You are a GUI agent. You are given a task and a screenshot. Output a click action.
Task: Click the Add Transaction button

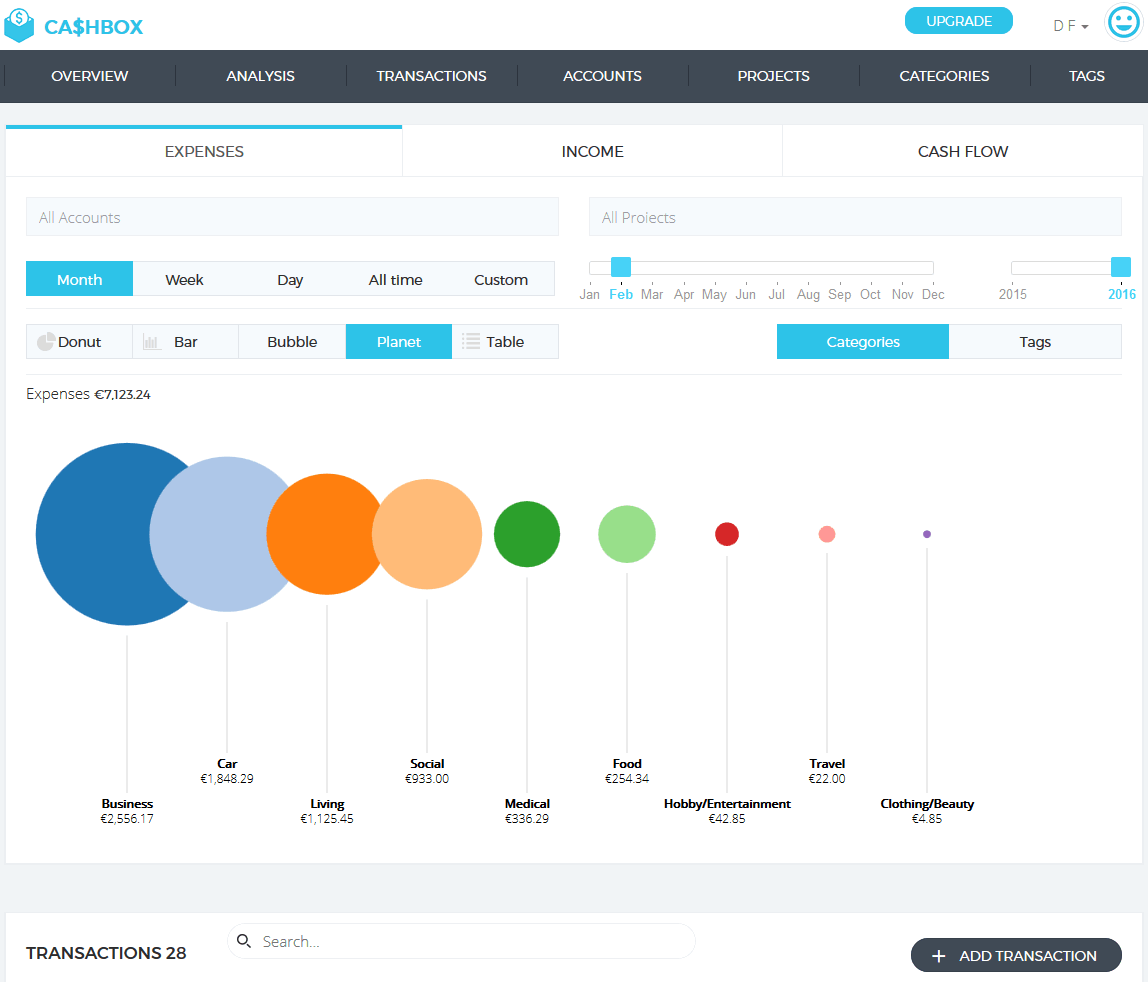click(1016, 956)
